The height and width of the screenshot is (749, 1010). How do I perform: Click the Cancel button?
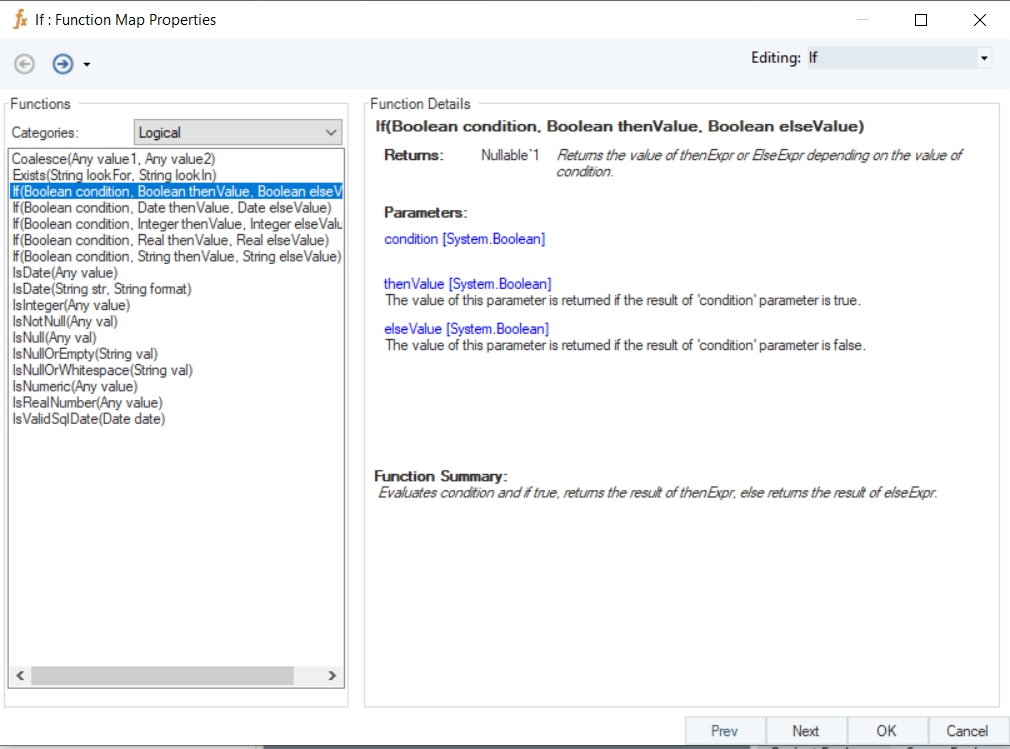(967, 731)
